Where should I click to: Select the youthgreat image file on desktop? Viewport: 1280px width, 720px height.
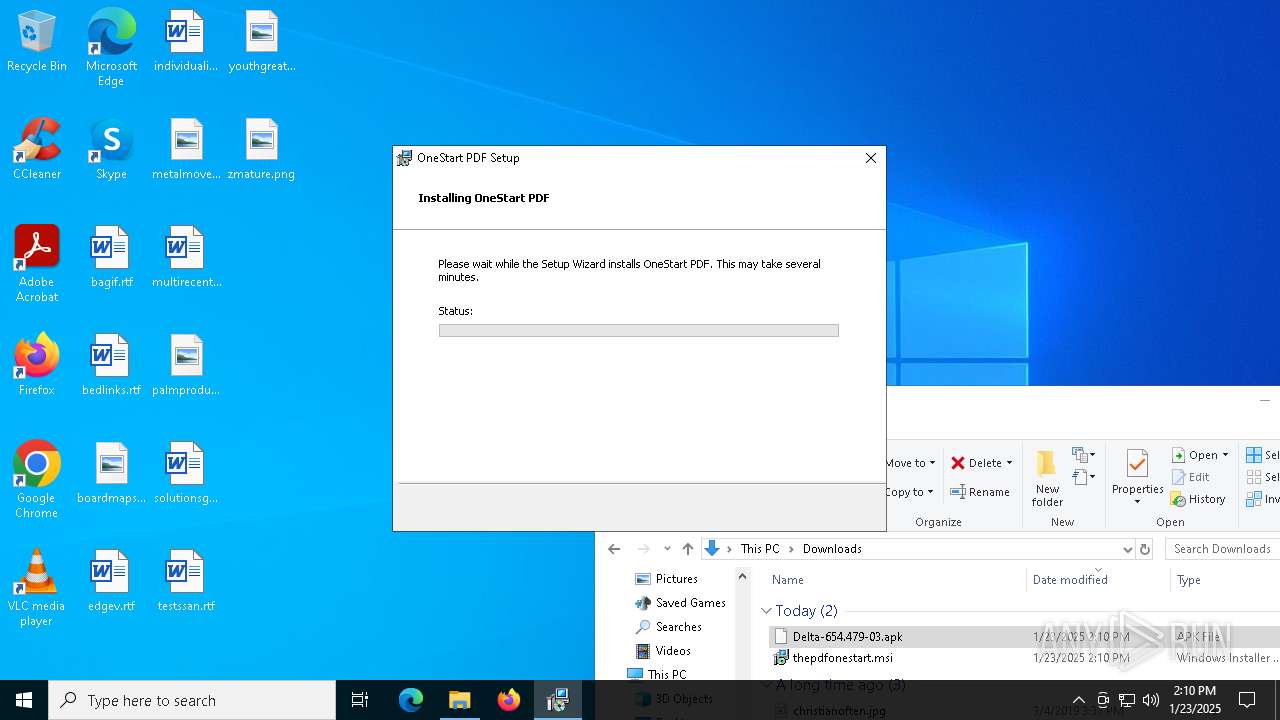[x=261, y=42]
